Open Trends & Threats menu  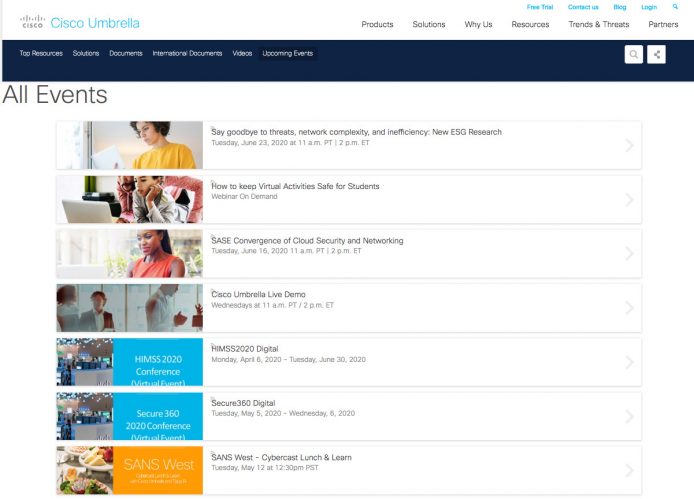point(598,24)
